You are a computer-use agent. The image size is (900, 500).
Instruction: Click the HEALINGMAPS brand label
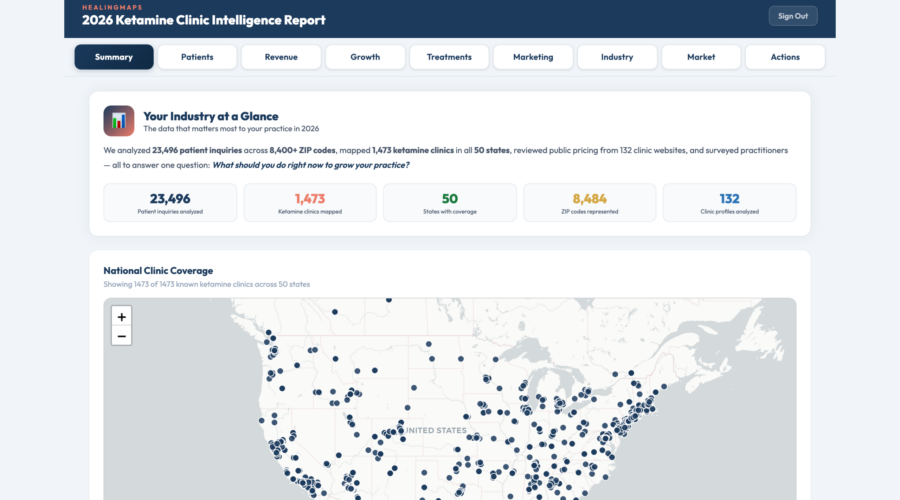tap(112, 7)
